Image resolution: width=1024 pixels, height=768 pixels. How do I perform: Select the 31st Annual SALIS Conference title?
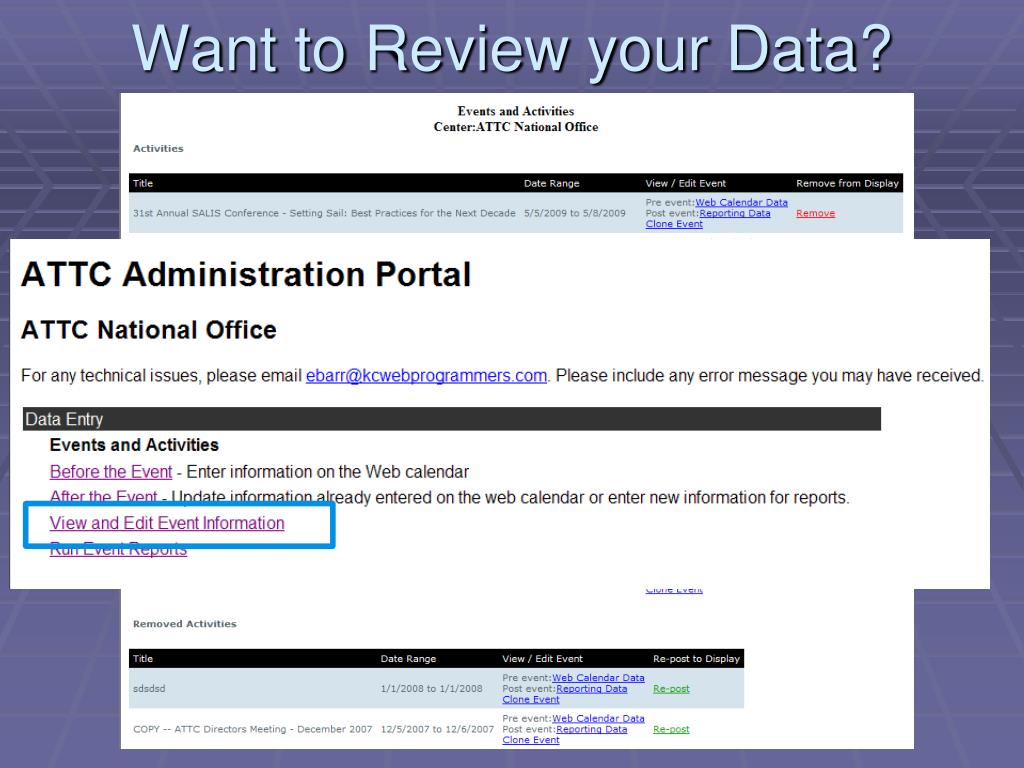click(324, 213)
